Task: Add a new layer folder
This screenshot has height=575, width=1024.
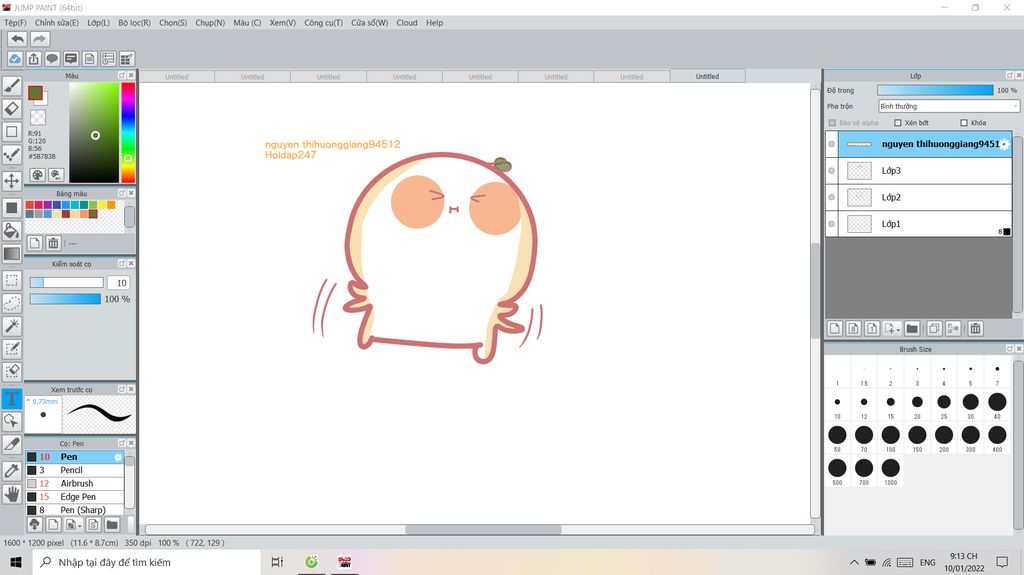Action: (x=912, y=329)
